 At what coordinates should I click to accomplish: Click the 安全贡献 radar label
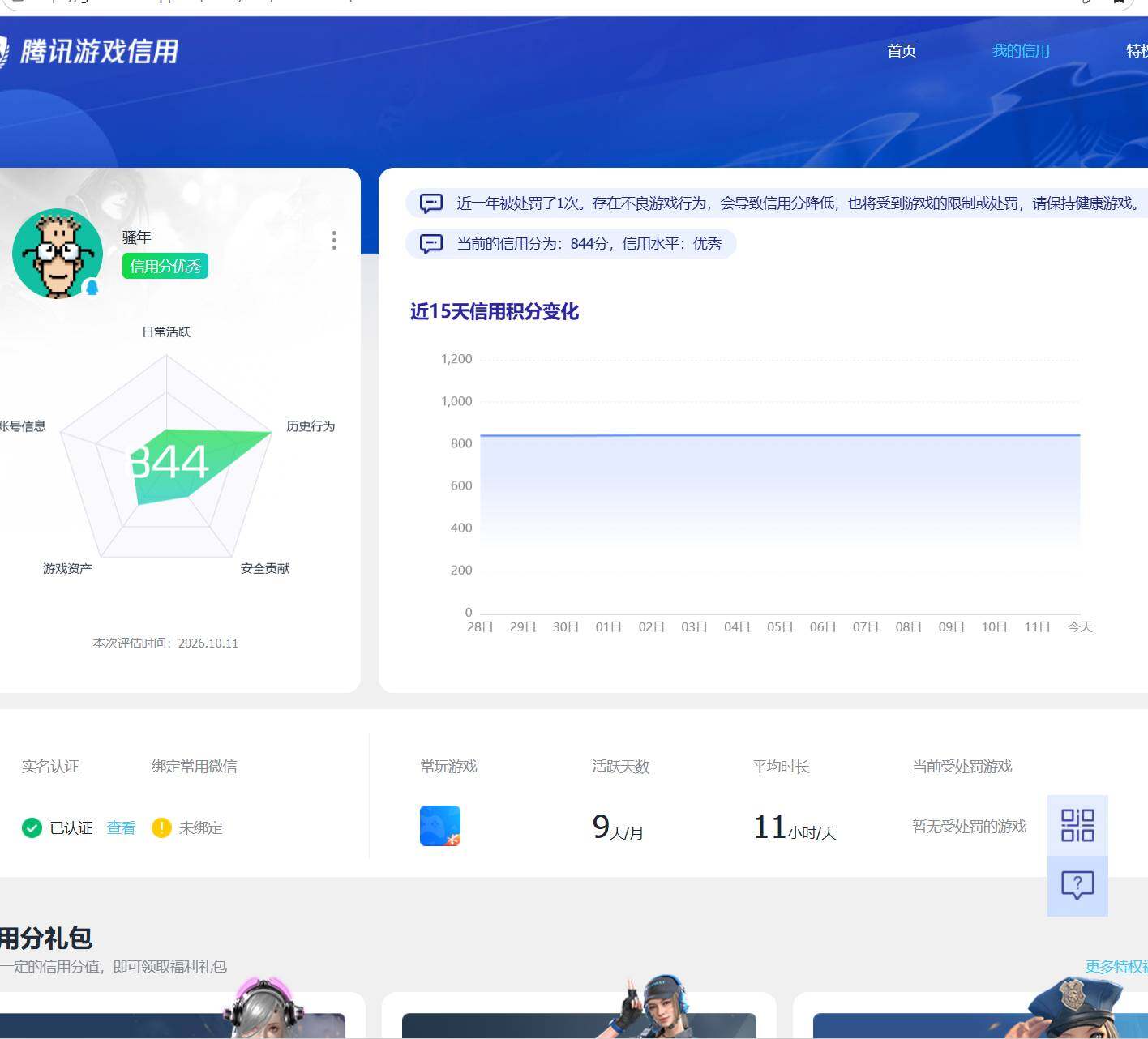264,569
